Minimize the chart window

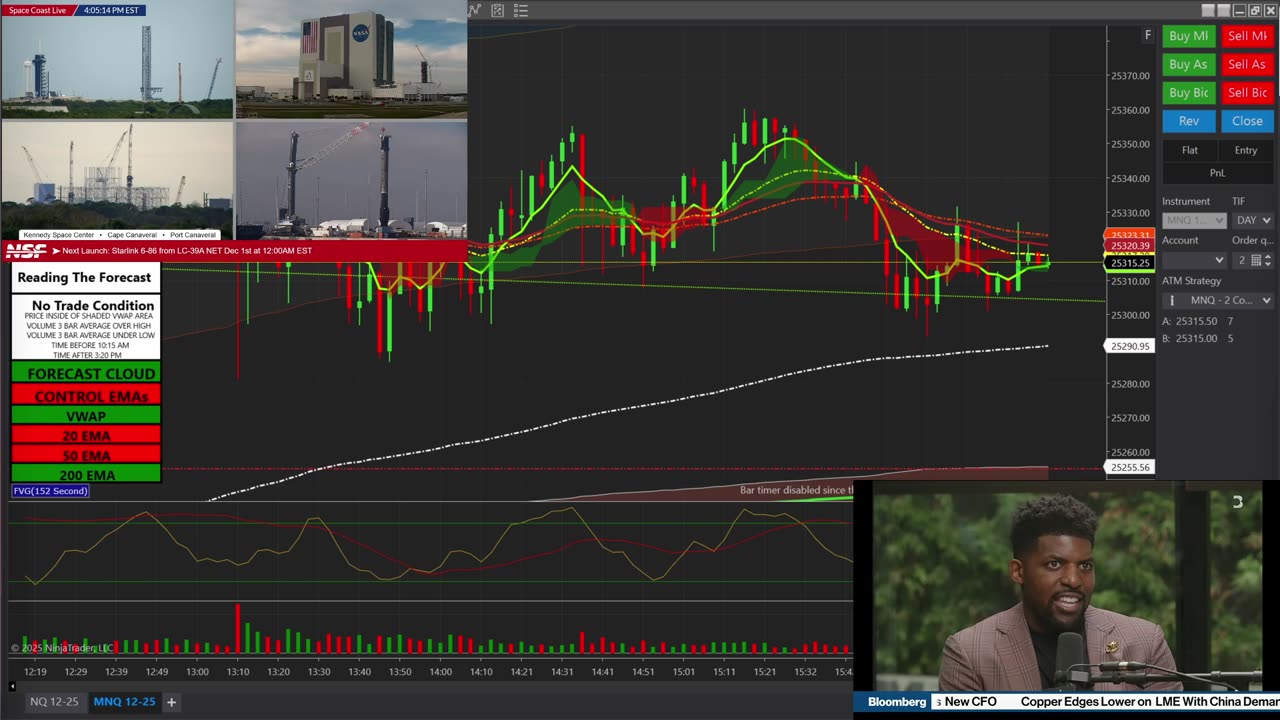point(1240,10)
